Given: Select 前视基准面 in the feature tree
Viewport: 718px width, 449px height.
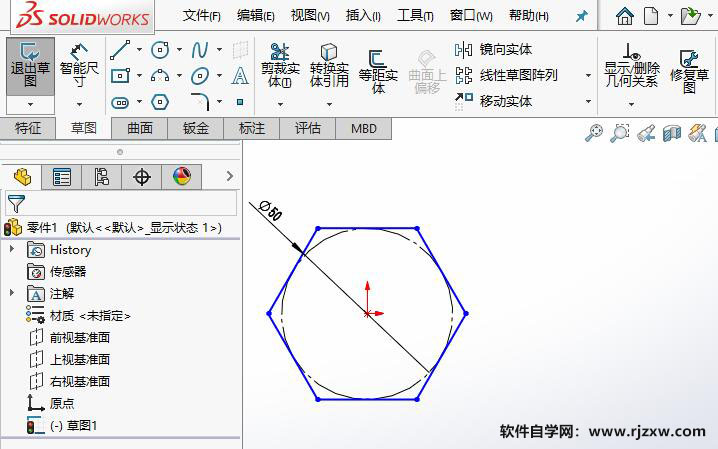Looking at the screenshot, I should click(80, 338).
